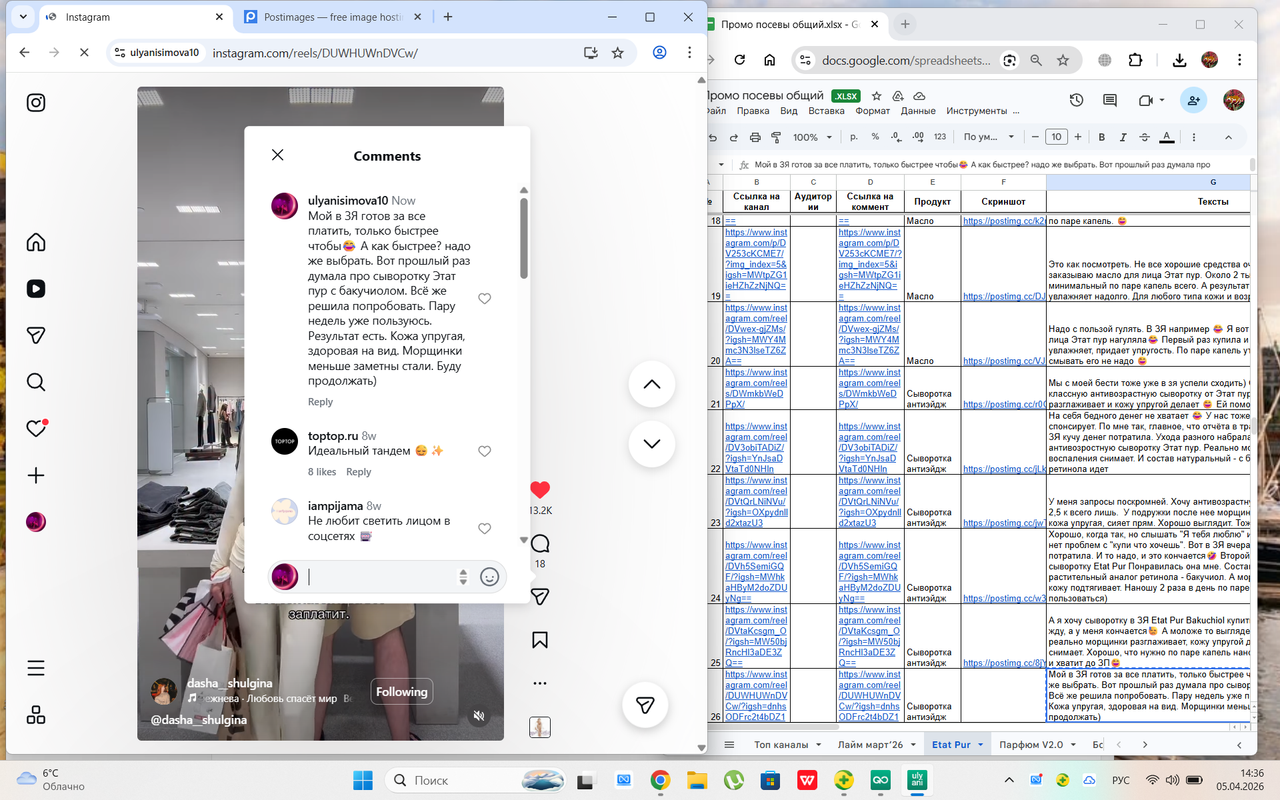View 8 likes on toptop.ru comment
Image resolution: width=1280 pixels, height=800 pixels.
coord(322,472)
